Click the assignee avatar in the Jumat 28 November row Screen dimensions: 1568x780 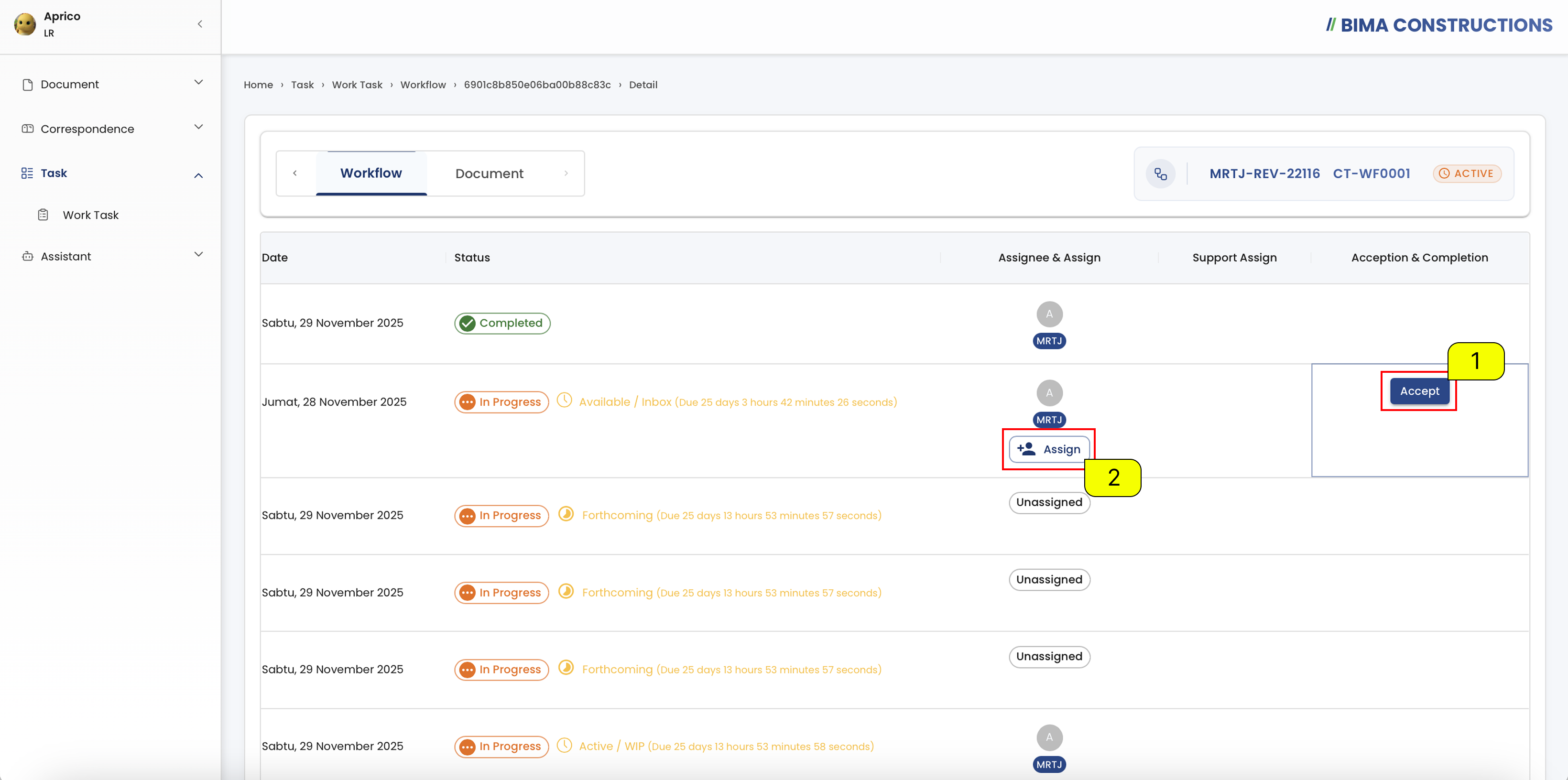coord(1049,393)
